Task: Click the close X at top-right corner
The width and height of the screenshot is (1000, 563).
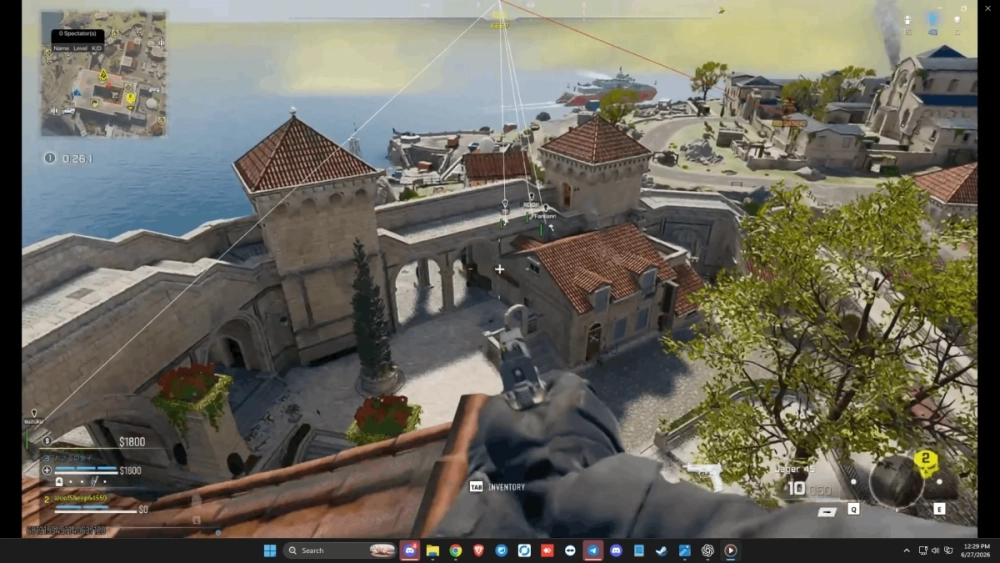Action: (988, 8)
